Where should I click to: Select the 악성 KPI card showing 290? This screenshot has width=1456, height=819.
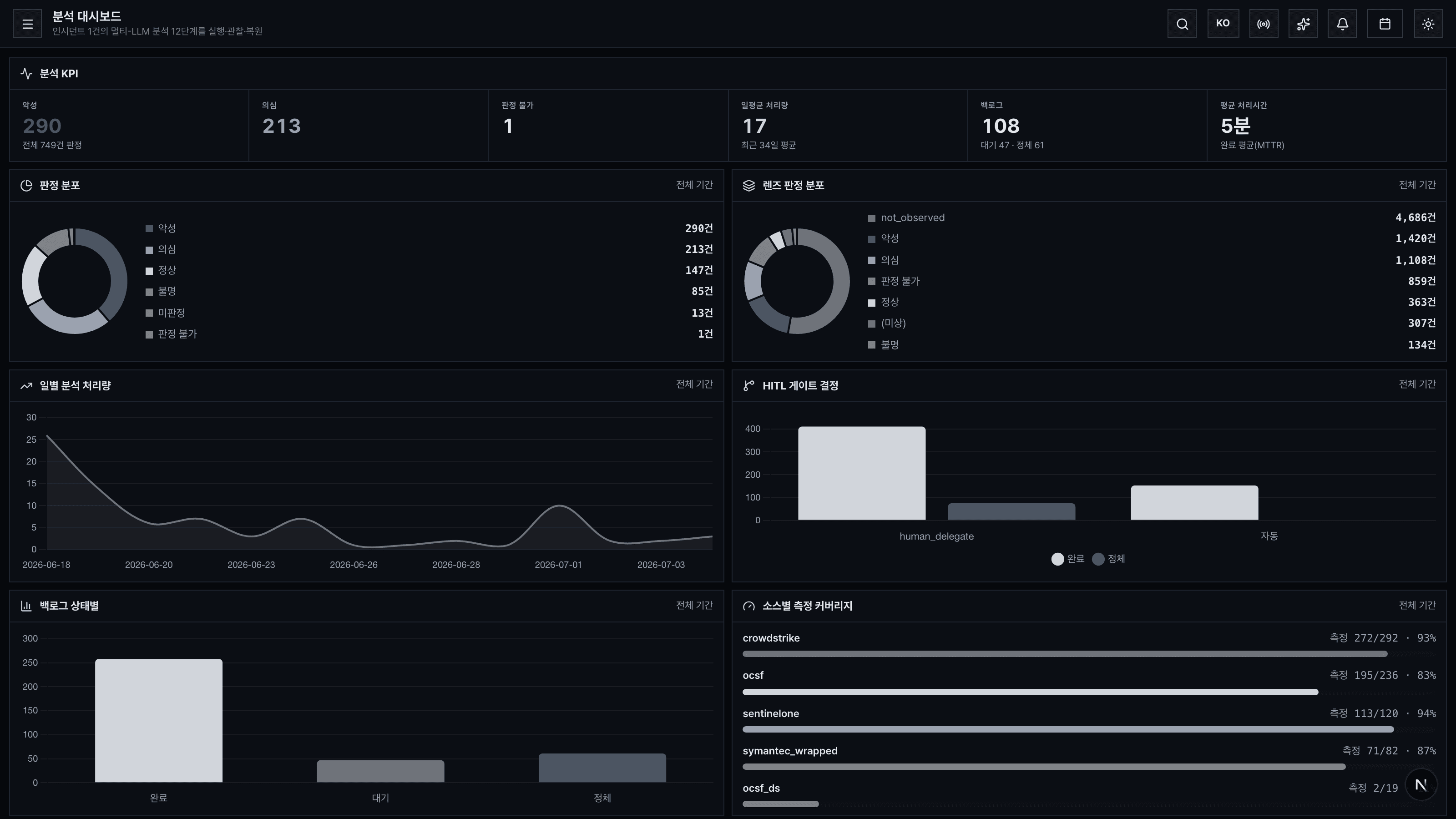point(129,126)
